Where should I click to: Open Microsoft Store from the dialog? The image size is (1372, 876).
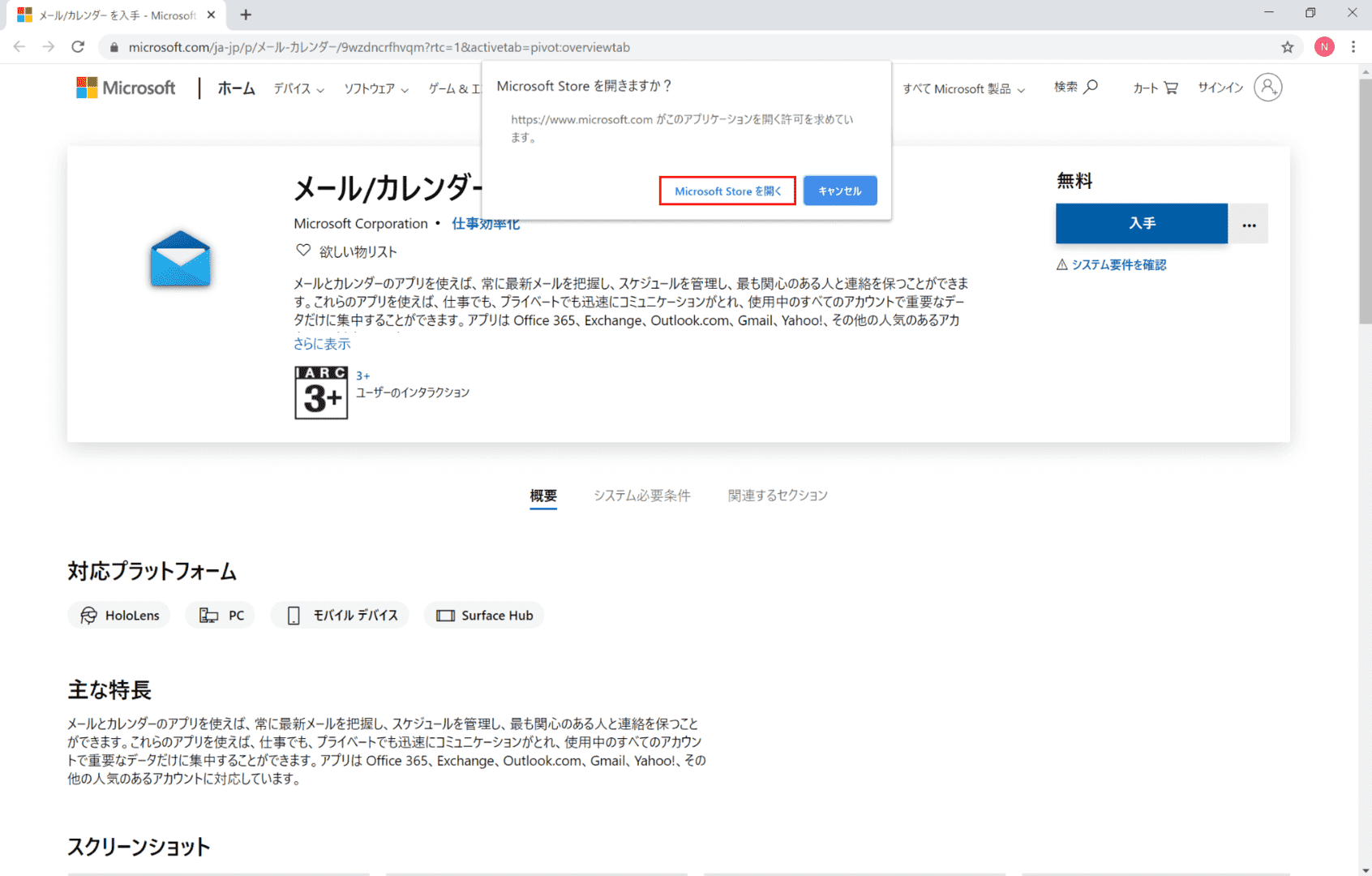click(727, 191)
